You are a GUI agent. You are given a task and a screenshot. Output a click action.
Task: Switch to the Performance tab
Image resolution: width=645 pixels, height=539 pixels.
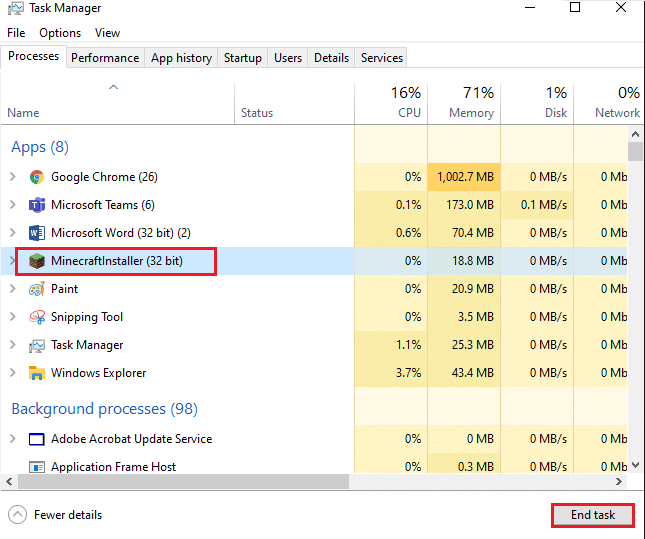tap(105, 58)
